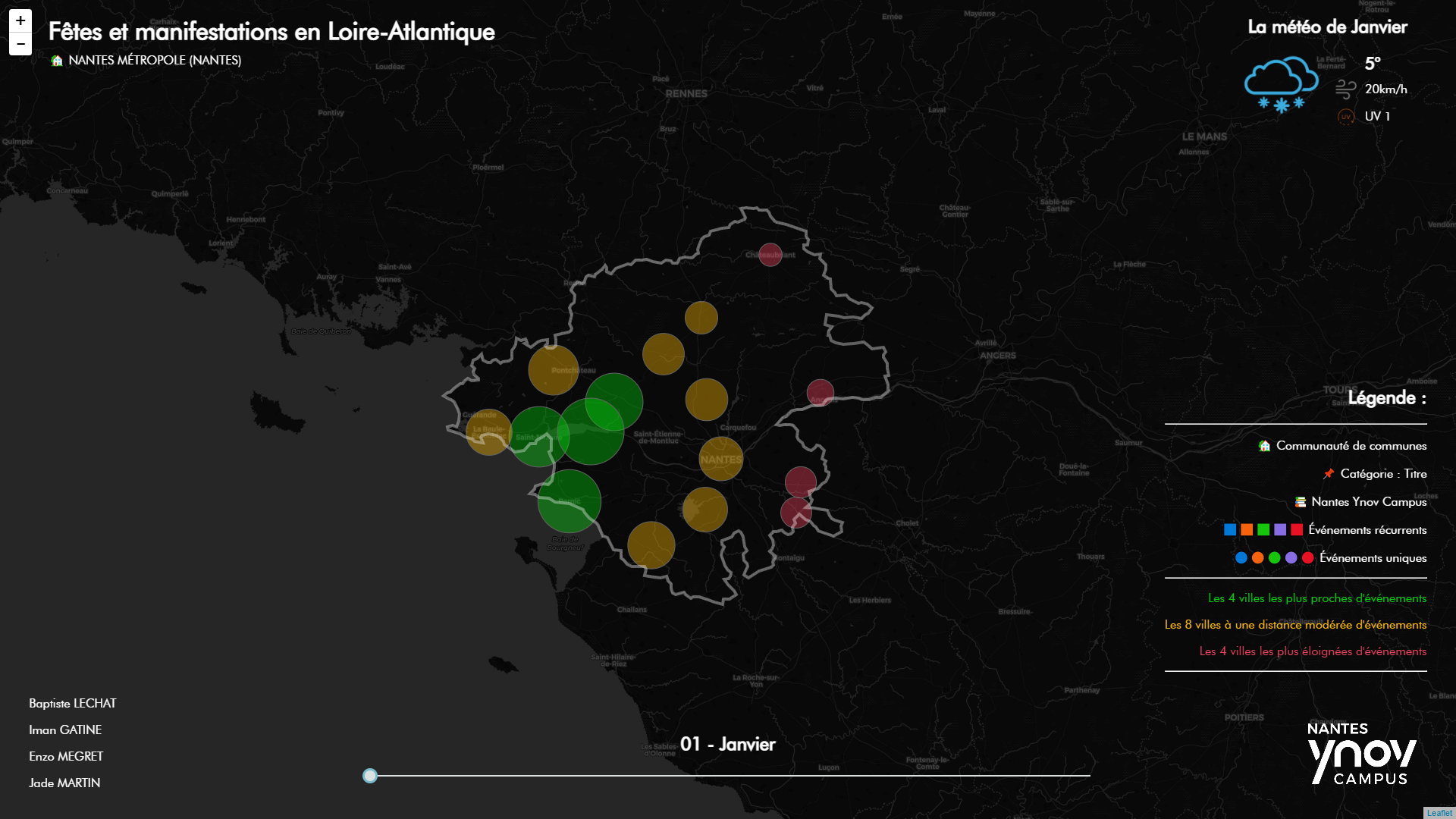This screenshot has width=1456, height=819.
Task: Click the red square recurring events swatch
Action: point(1297,530)
